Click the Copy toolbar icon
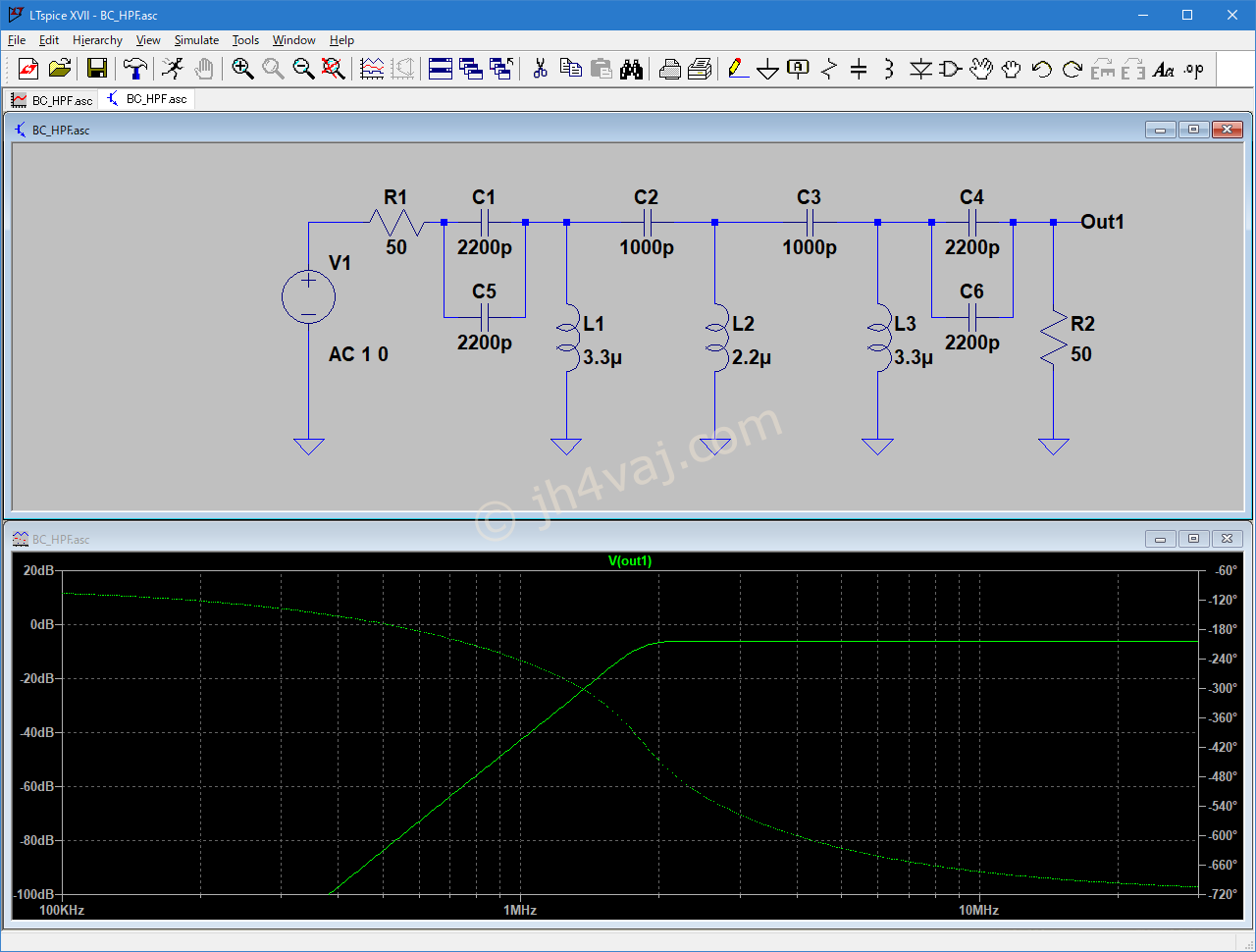 570,69
